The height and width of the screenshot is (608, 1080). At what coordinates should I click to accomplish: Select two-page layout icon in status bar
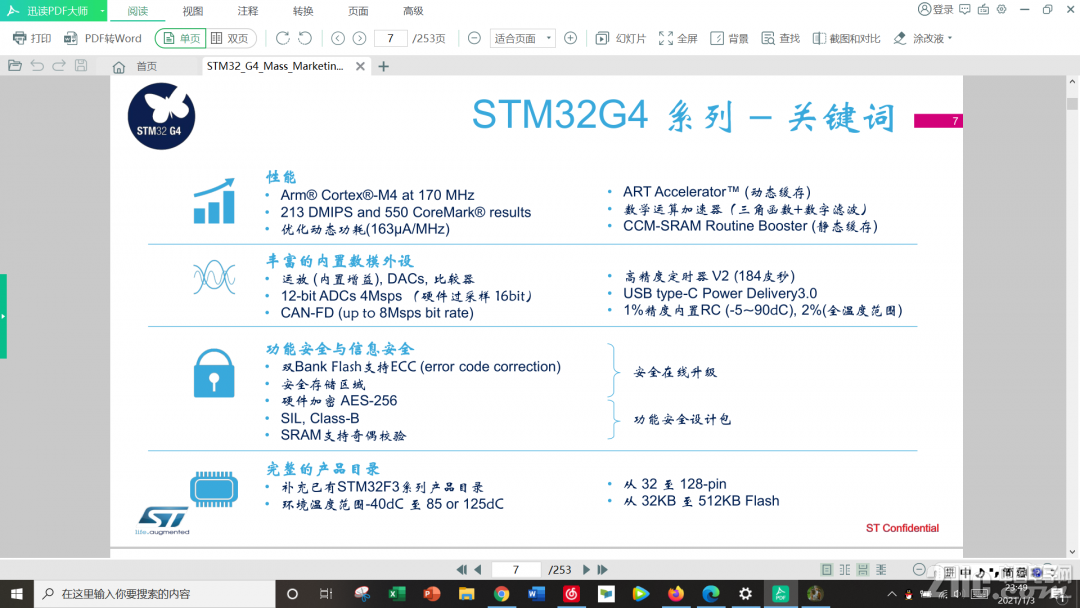coord(844,569)
